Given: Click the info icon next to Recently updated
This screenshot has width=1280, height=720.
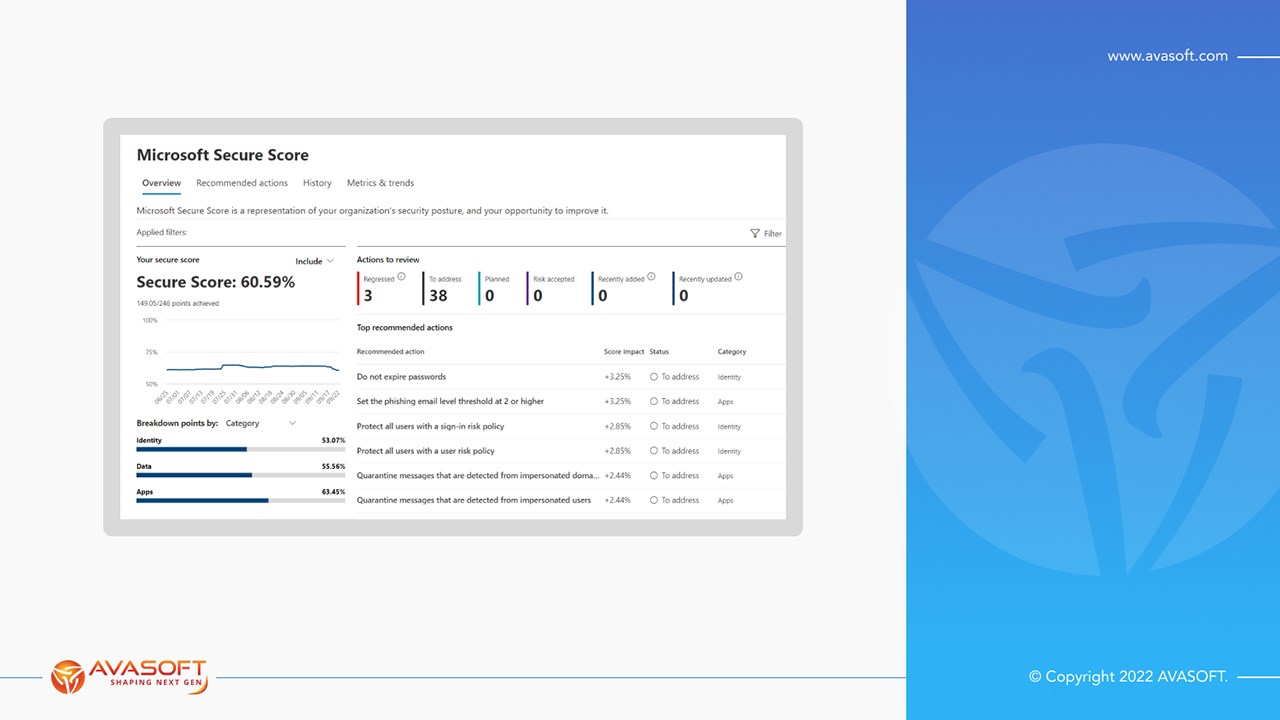Looking at the screenshot, I should click(x=738, y=277).
